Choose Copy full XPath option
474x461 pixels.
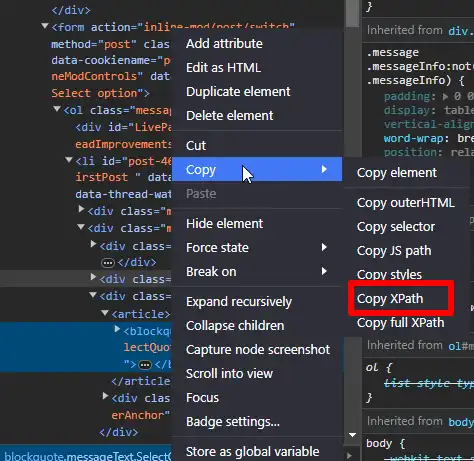click(x=400, y=323)
